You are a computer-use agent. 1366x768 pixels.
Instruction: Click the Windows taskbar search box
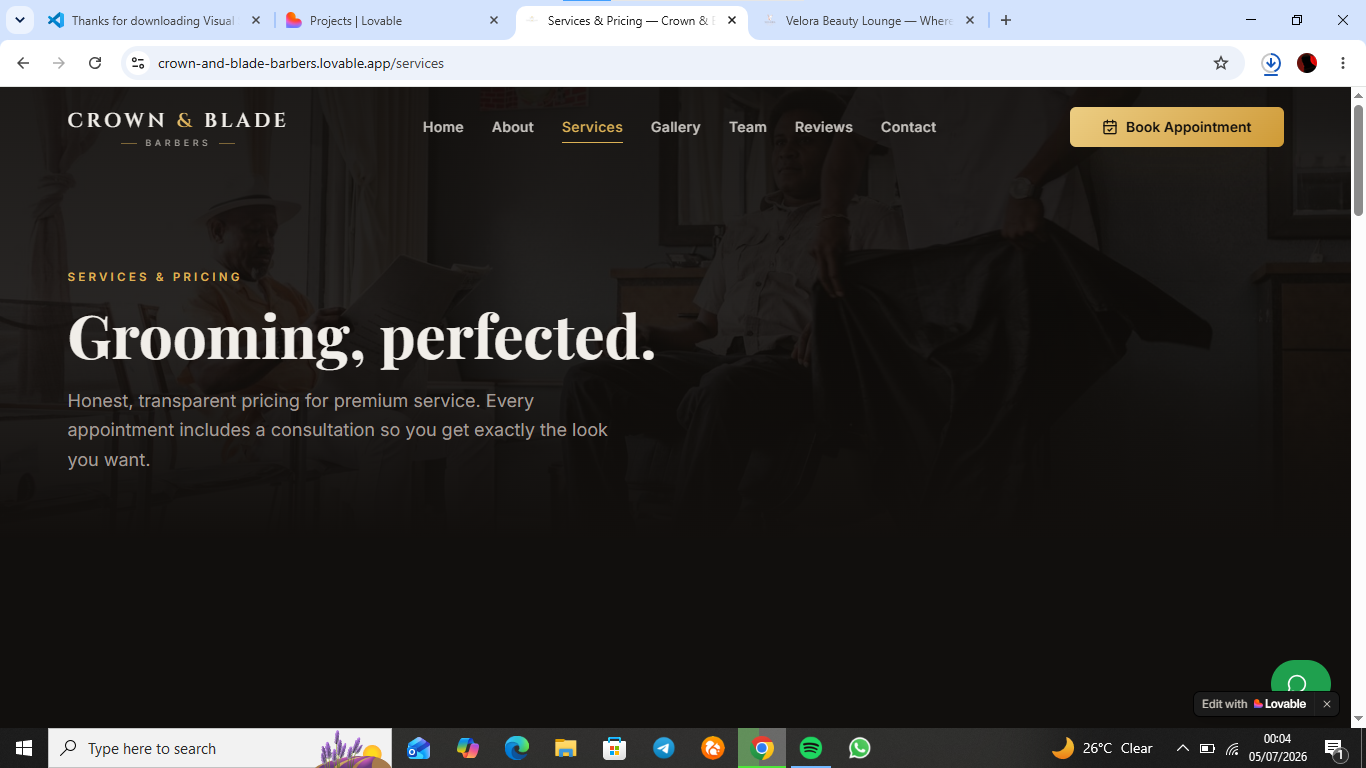(x=220, y=748)
